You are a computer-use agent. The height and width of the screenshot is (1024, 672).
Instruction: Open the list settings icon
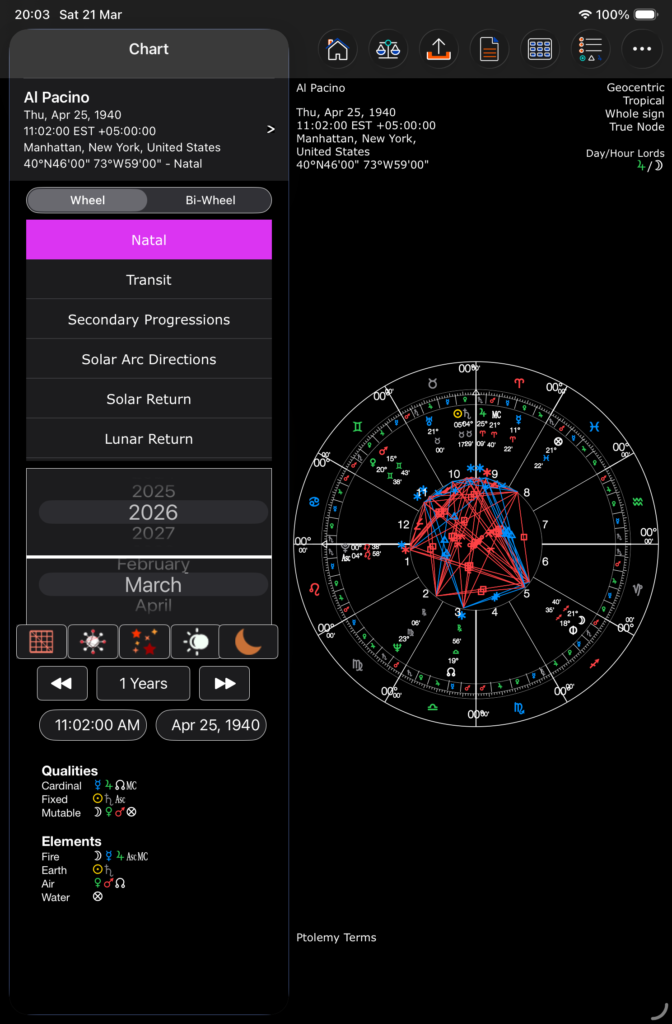pos(590,49)
